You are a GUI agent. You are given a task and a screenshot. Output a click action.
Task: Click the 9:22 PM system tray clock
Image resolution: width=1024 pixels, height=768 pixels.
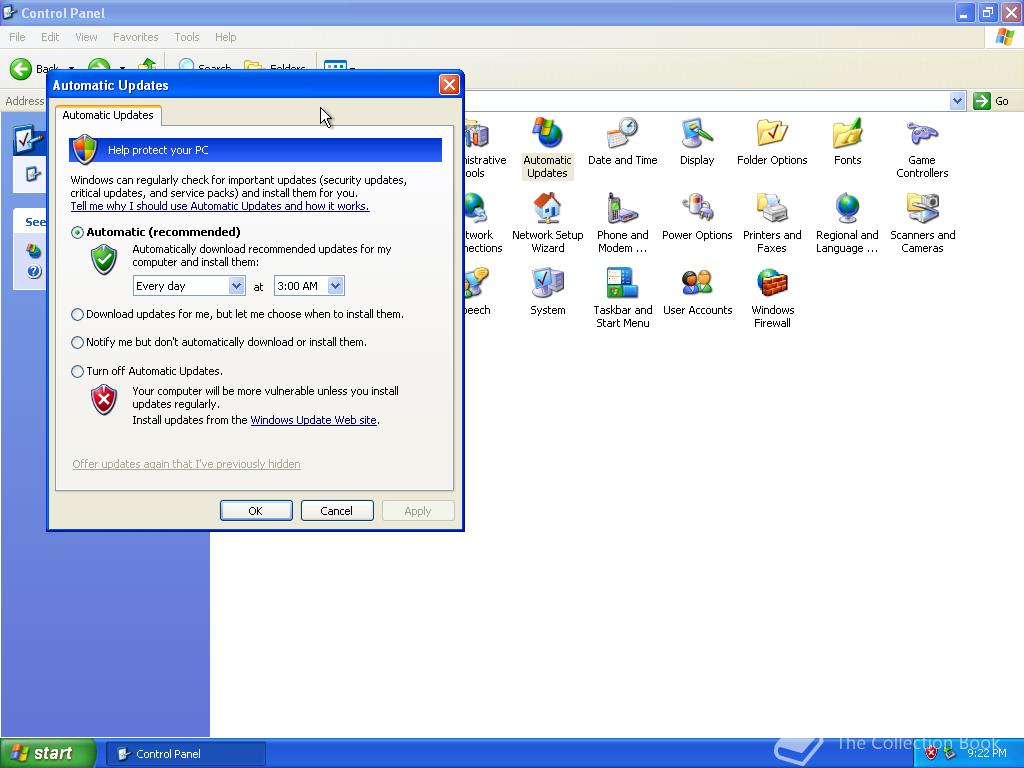[987, 753]
